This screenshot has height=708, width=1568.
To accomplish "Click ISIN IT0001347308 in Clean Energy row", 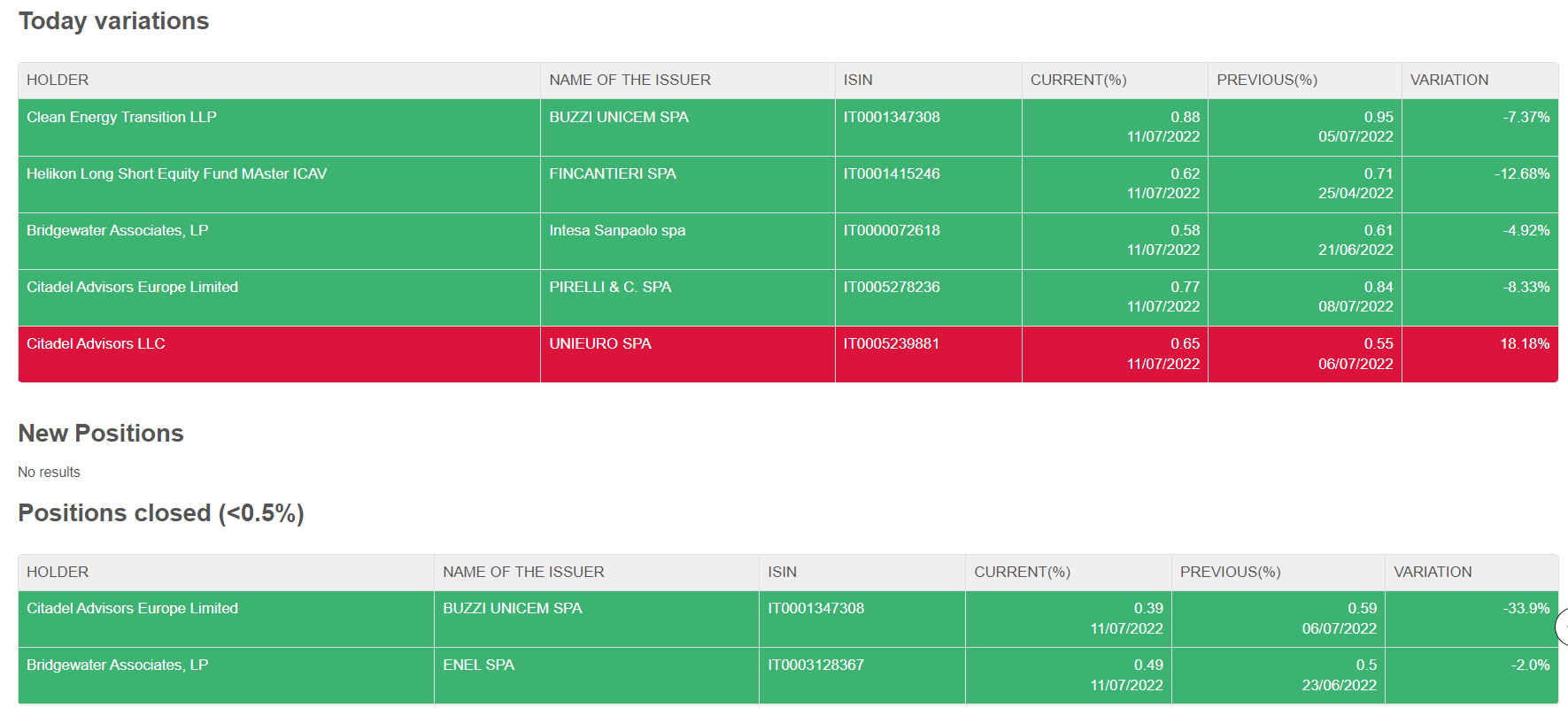I will (892, 117).
